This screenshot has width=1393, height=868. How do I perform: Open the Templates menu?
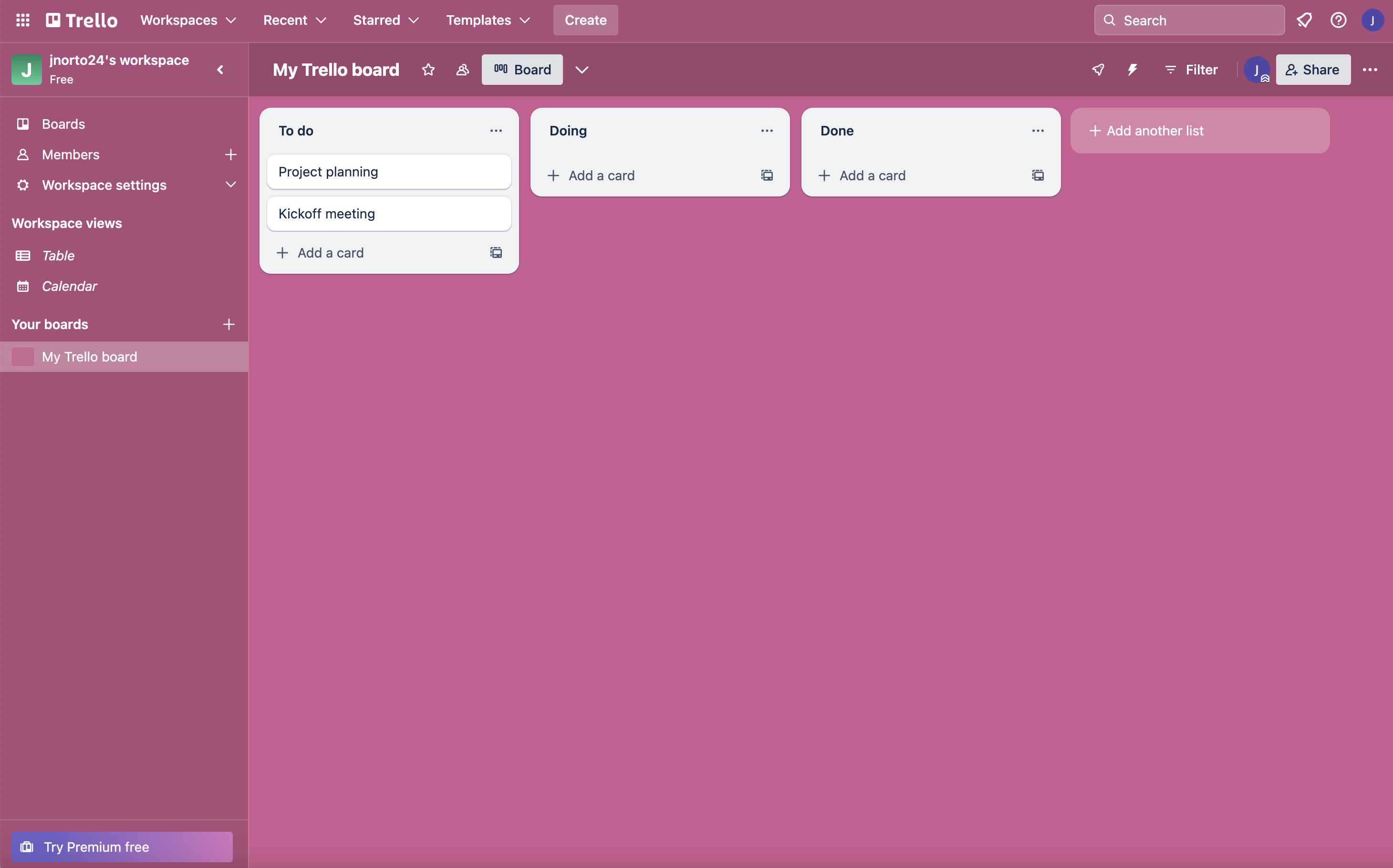[x=486, y=20]
